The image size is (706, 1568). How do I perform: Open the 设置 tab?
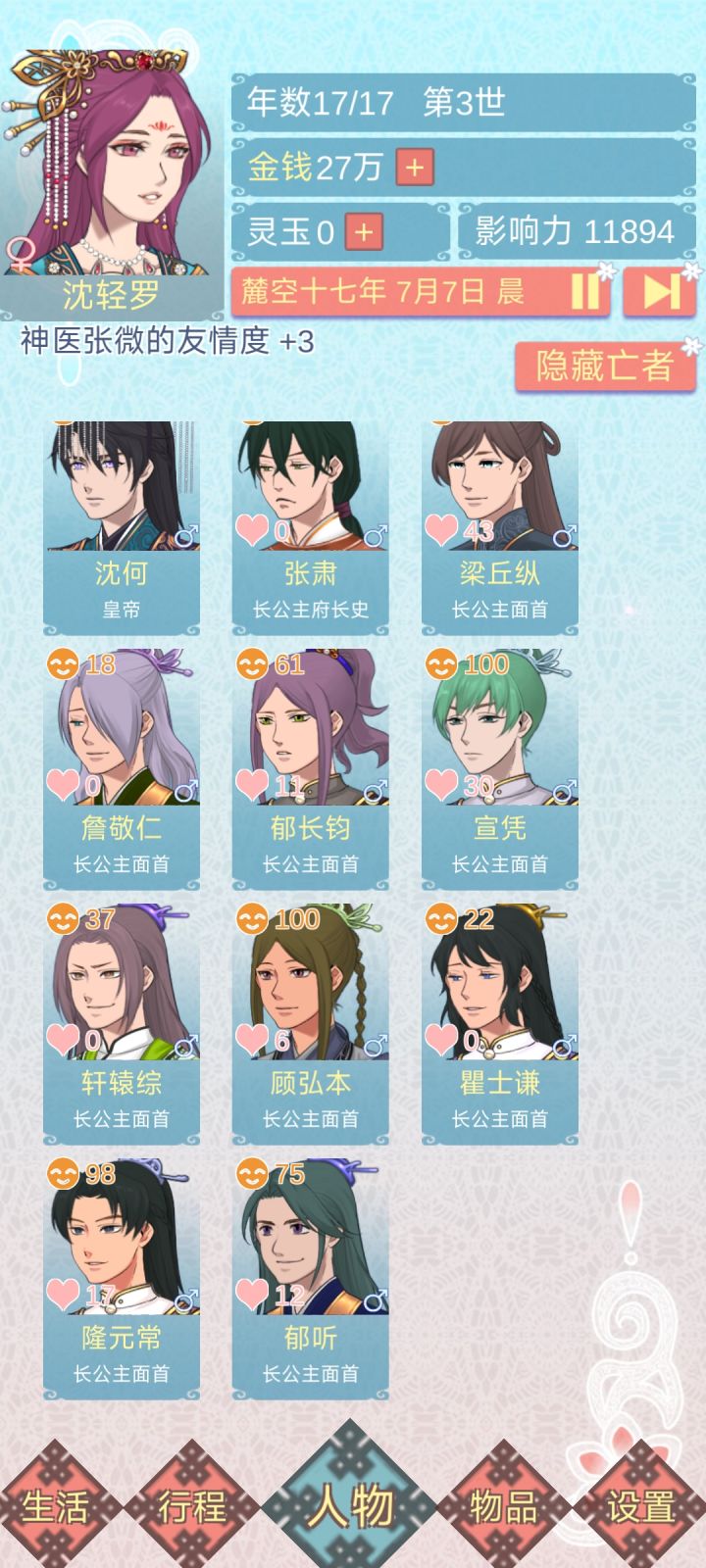(640, 1505)
